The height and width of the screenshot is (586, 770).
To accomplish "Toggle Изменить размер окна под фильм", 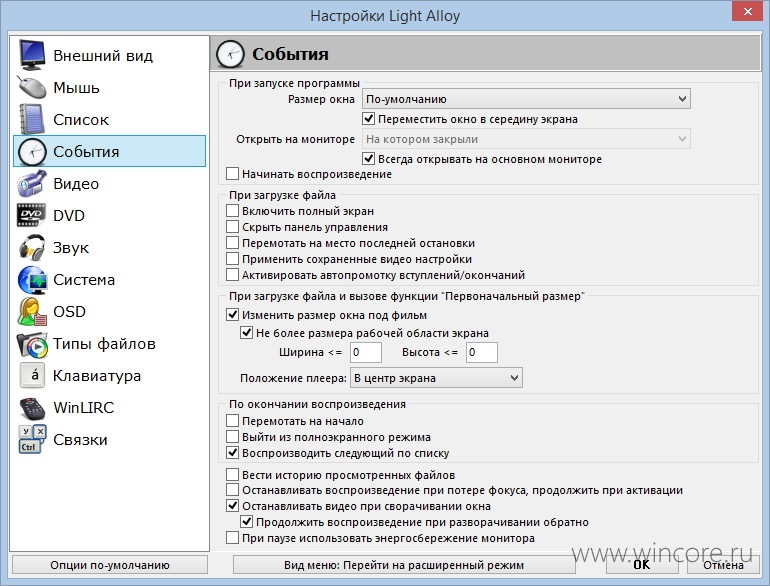I will click(232, 315).
